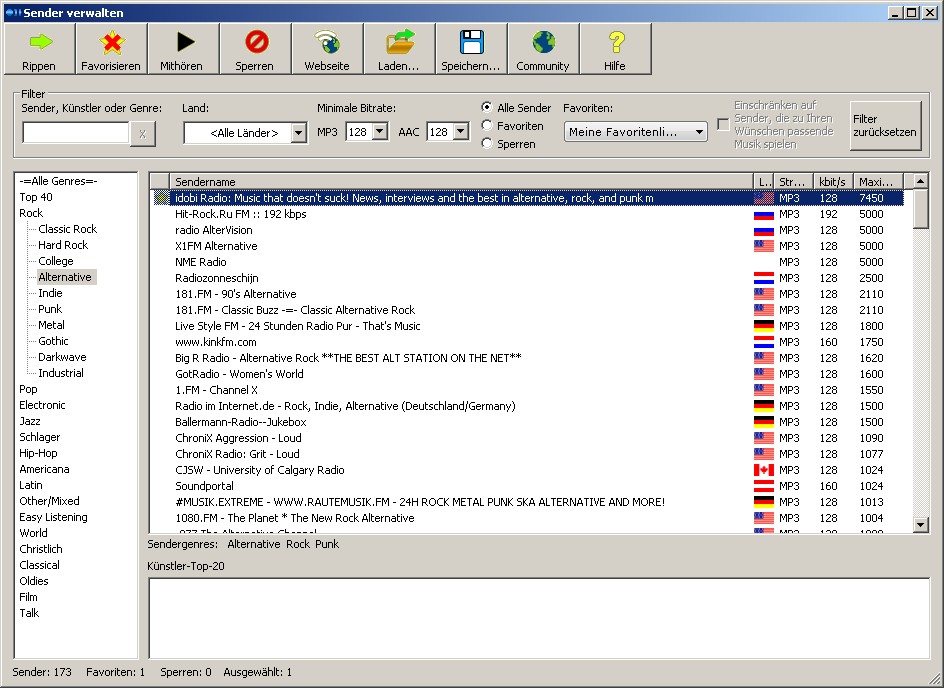The image size is (944, 688).
Task: Click the Sperren block icon
Action: pyautogui.click(x=257, y=42)
